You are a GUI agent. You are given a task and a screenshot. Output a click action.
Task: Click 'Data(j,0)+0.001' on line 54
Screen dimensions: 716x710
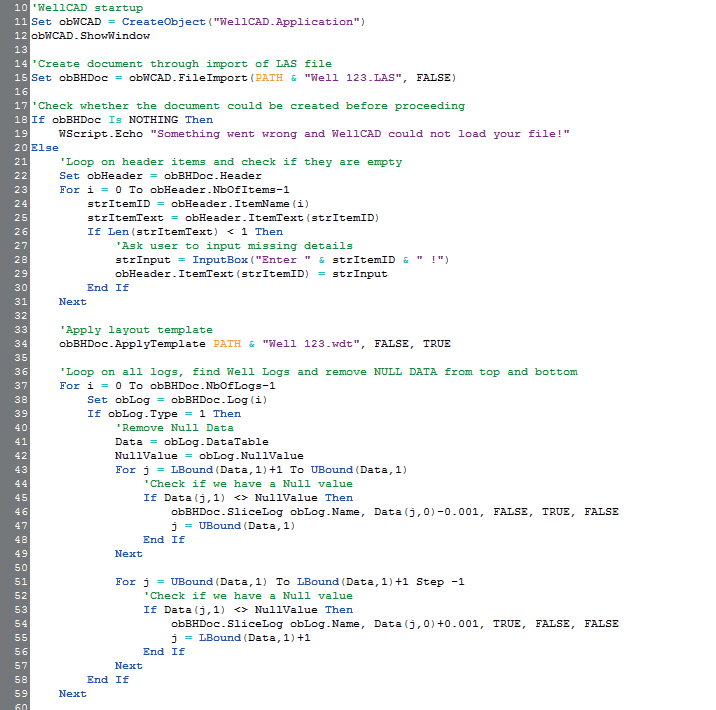click(426, 624)
